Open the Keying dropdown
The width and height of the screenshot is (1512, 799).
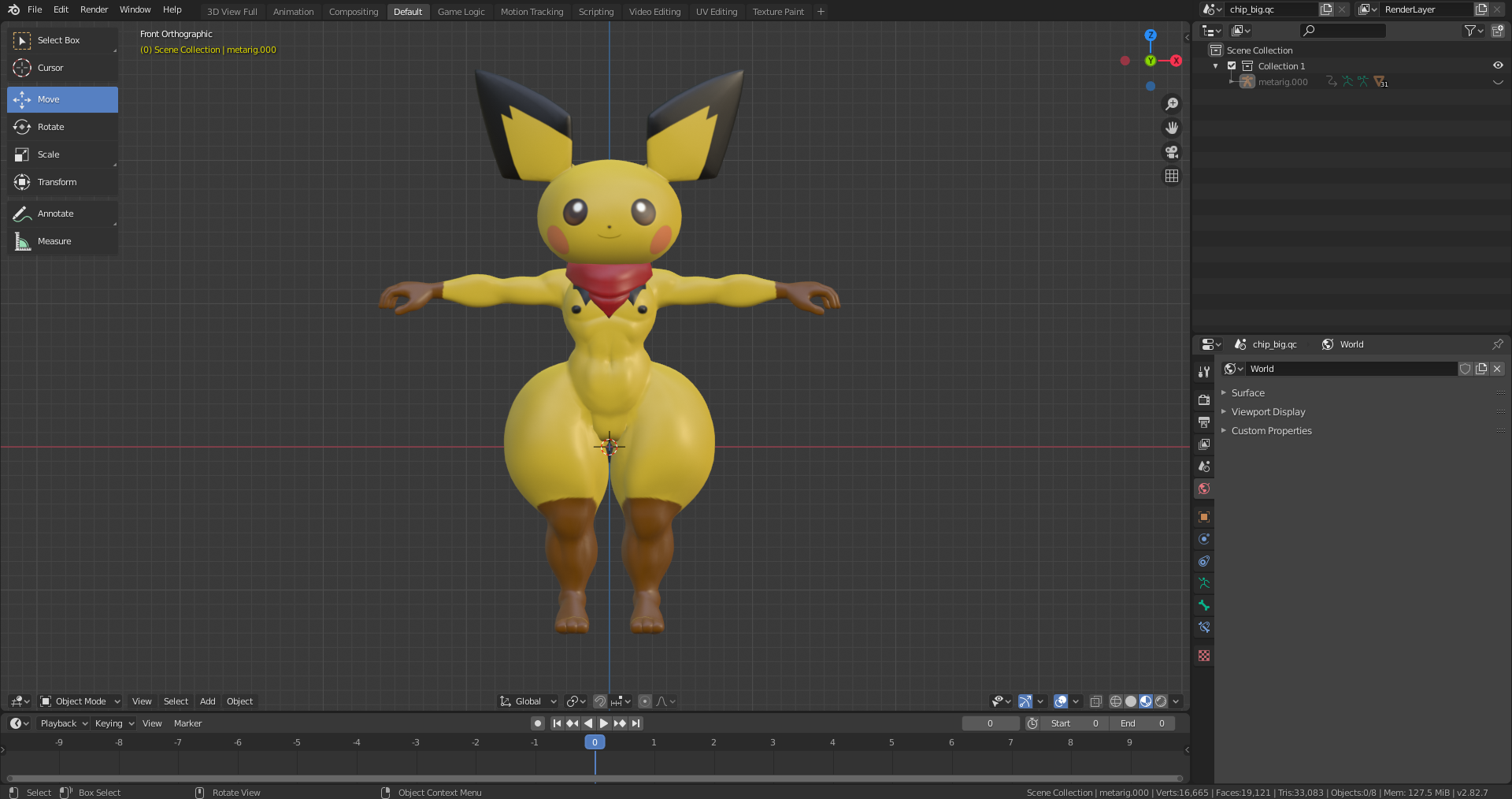coord(114,723)
